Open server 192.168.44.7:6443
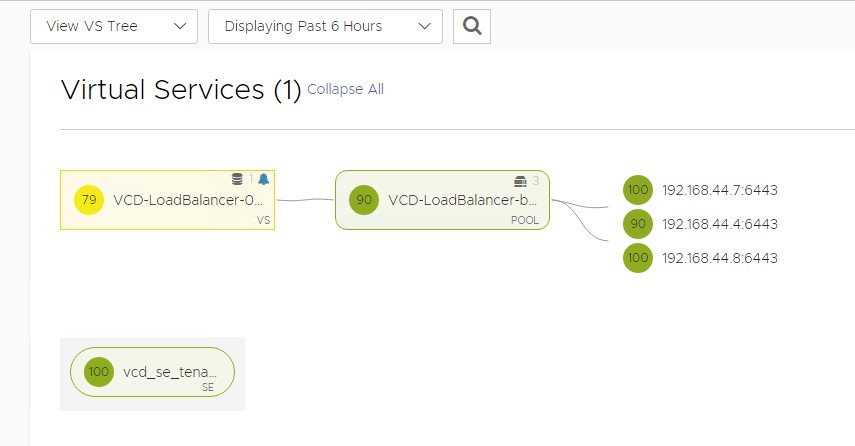The width and height of the screenshot is (855, 446). 720,190
